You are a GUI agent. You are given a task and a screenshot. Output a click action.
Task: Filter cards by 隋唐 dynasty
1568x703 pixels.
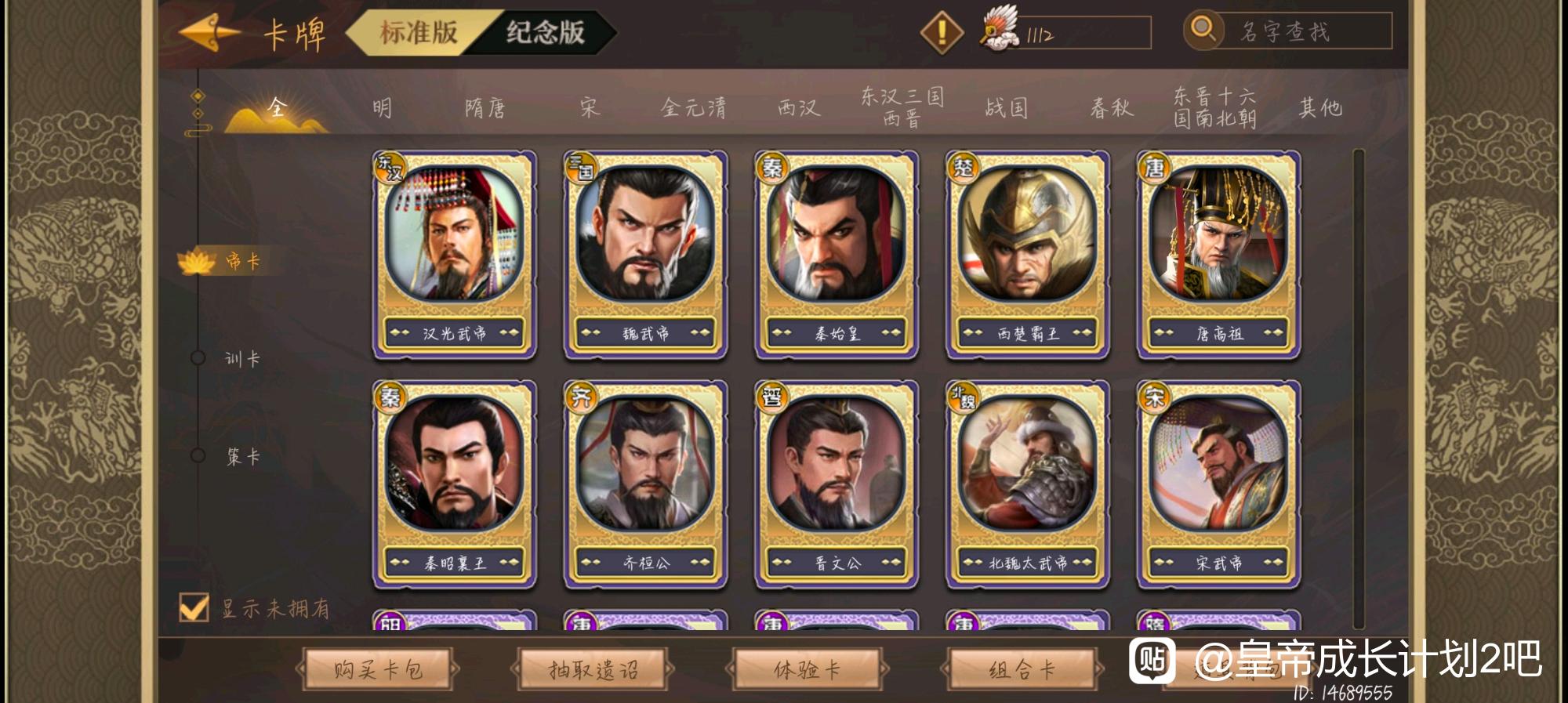(x=485, y=108)
